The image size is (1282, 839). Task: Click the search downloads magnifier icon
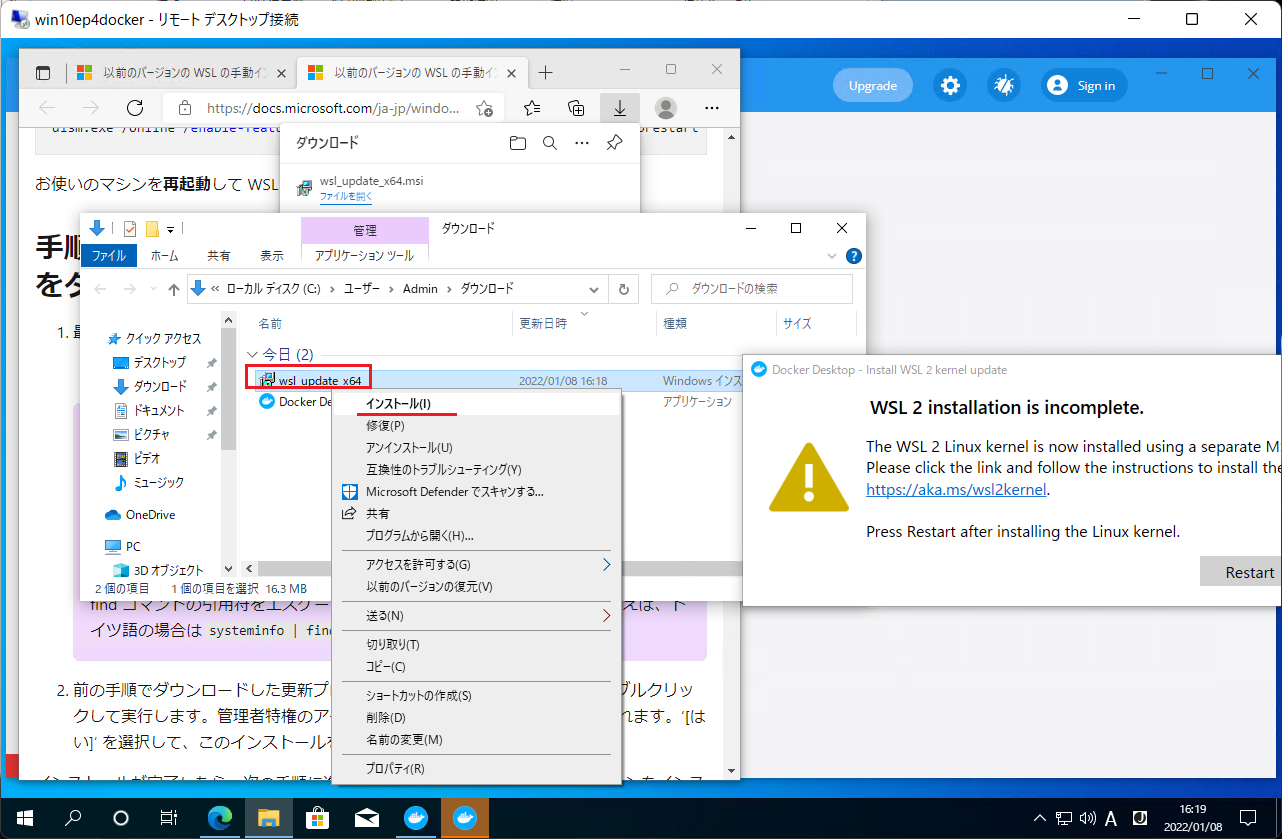(549, 143)
